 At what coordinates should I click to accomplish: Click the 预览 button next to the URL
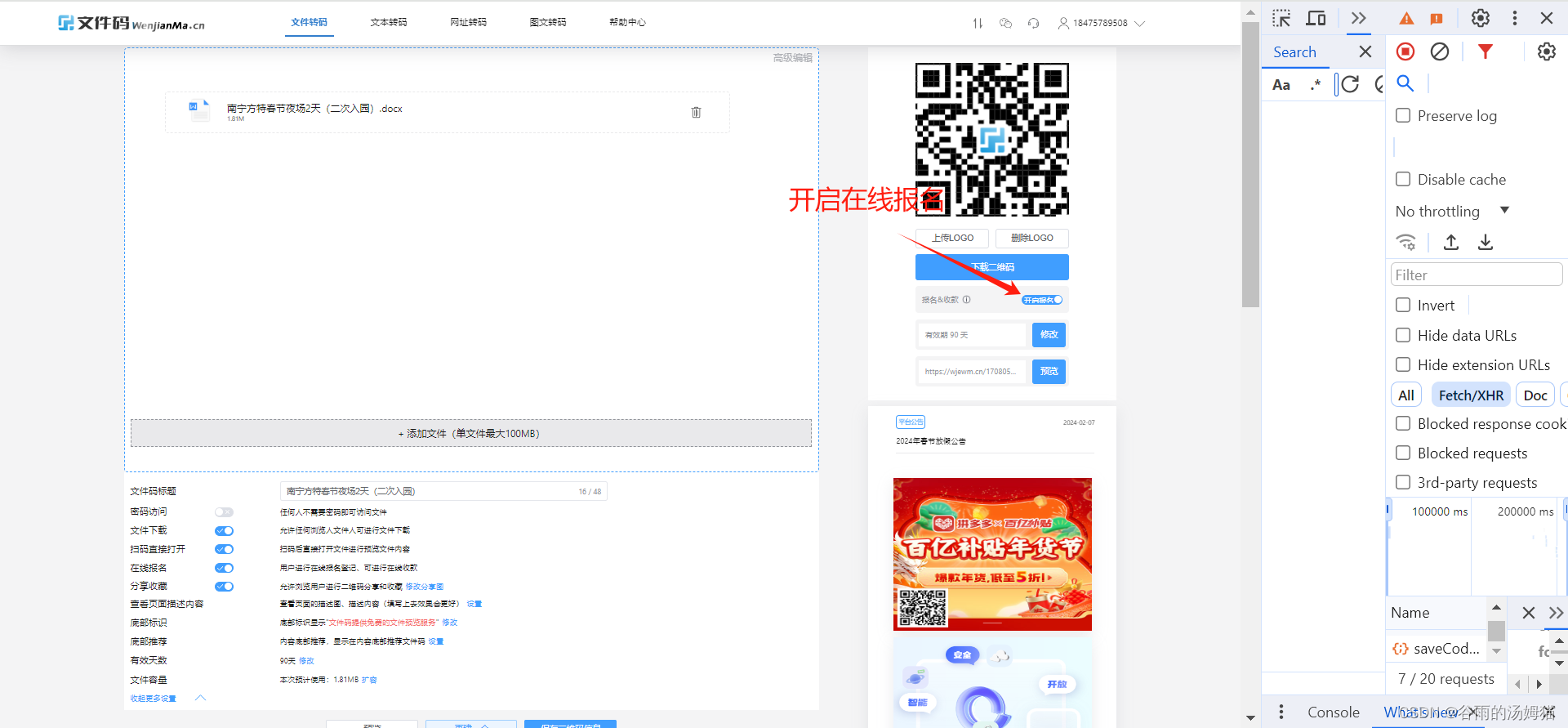[x=1049, y=372]
